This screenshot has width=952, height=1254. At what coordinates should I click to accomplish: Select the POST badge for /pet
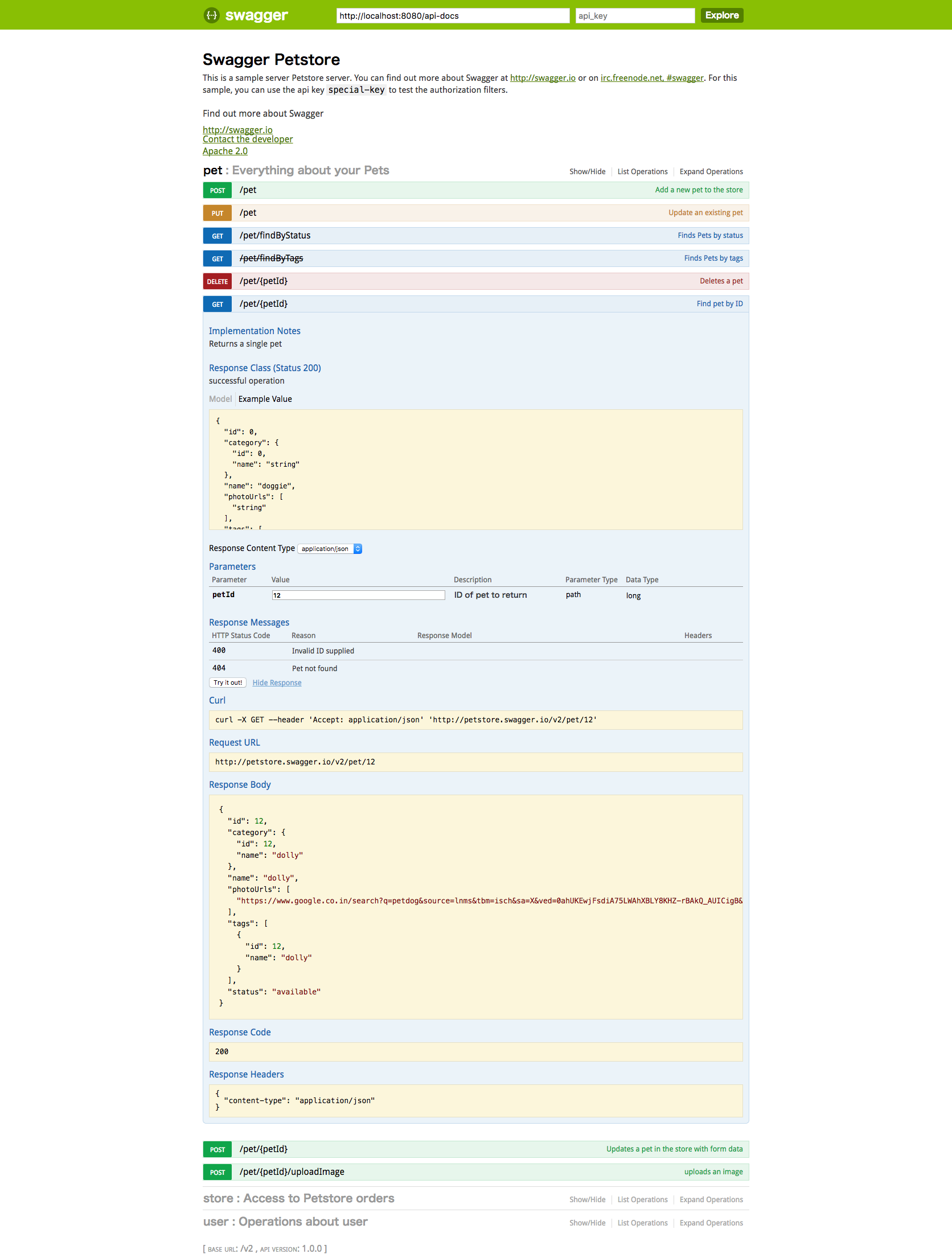[217, 190]
